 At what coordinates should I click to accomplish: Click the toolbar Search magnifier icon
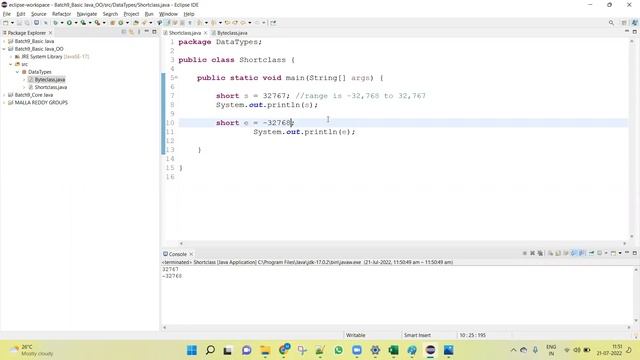611,23
